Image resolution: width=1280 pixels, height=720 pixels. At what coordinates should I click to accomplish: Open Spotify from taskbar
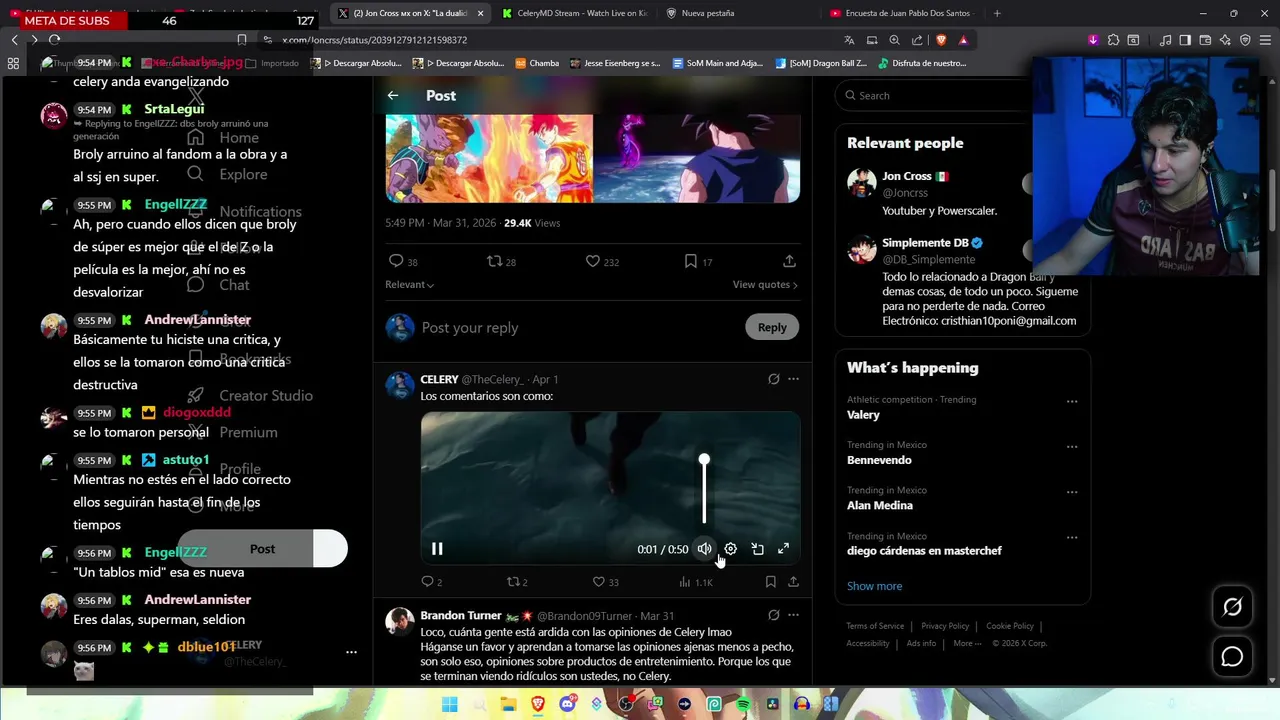click(743, 704)
